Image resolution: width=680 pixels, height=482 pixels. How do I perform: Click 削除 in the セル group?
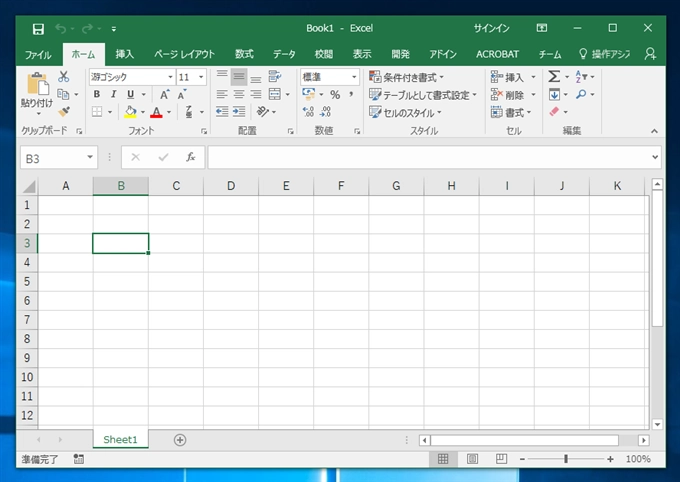click(x=507, y=95)
